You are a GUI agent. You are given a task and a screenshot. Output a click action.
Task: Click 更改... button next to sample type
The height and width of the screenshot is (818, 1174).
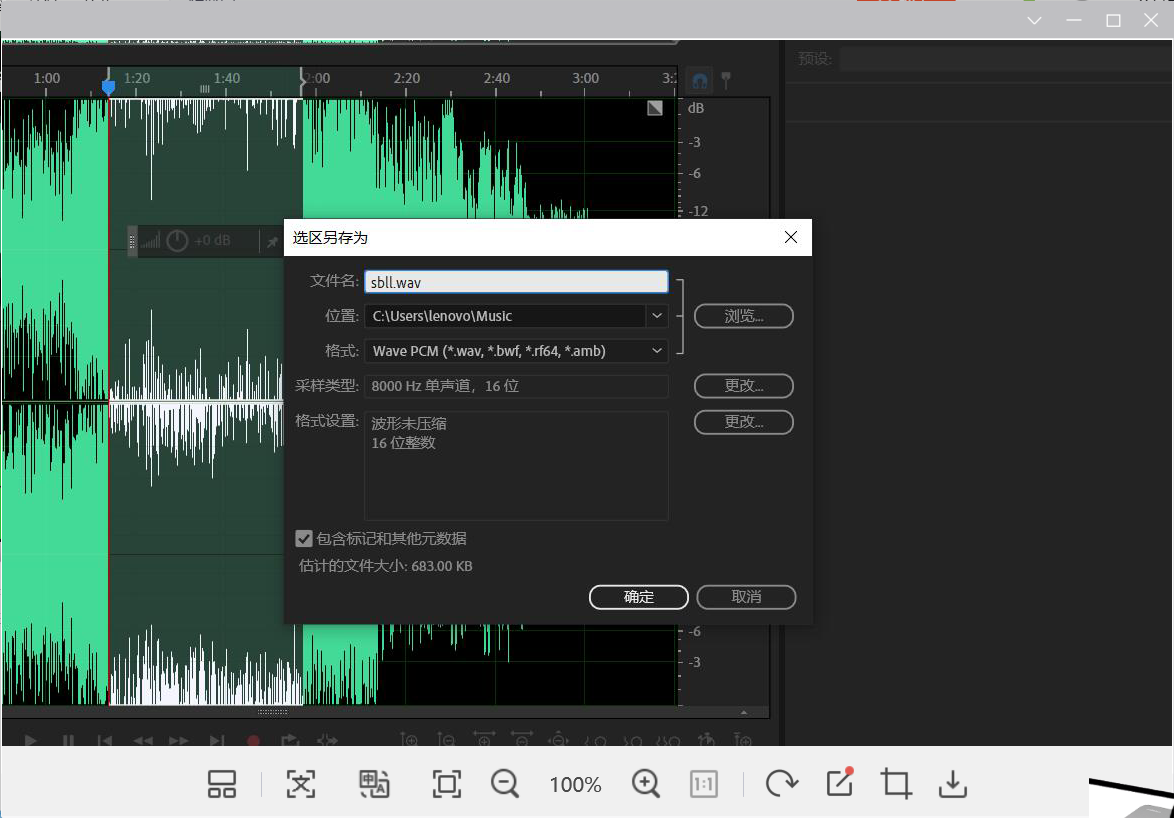coord(743,385)
